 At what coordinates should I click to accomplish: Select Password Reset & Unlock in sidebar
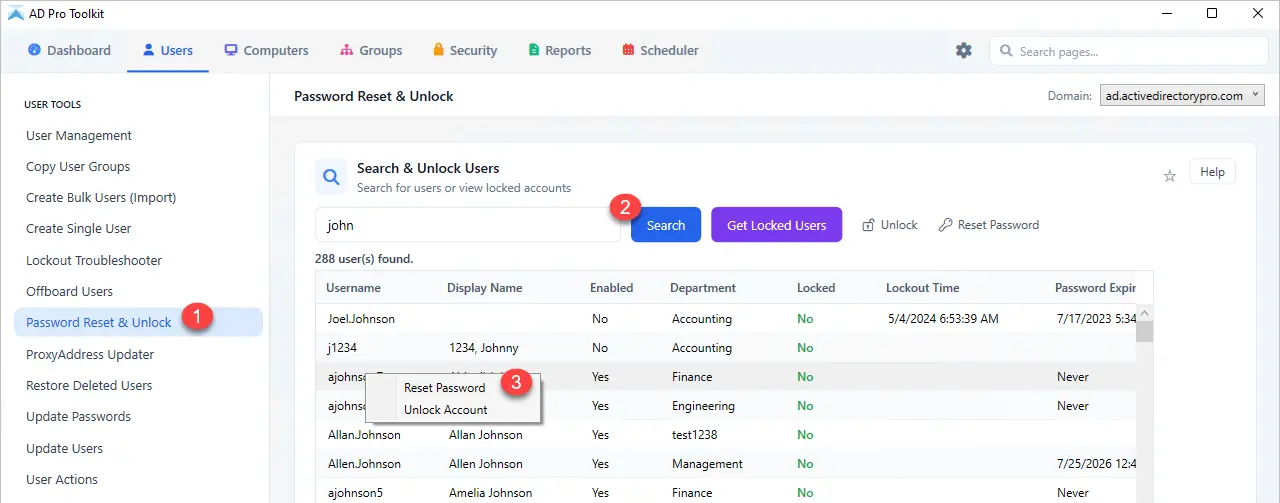(x=138, y=322)
